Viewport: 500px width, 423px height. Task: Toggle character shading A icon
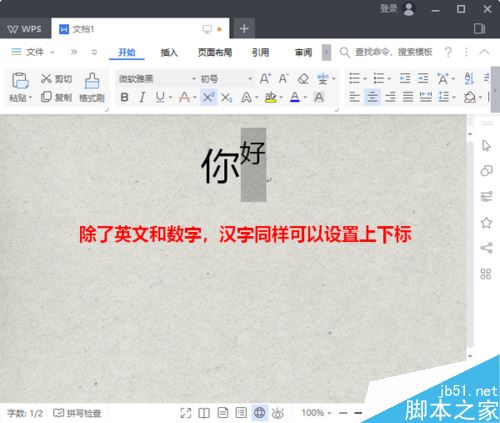319,97
